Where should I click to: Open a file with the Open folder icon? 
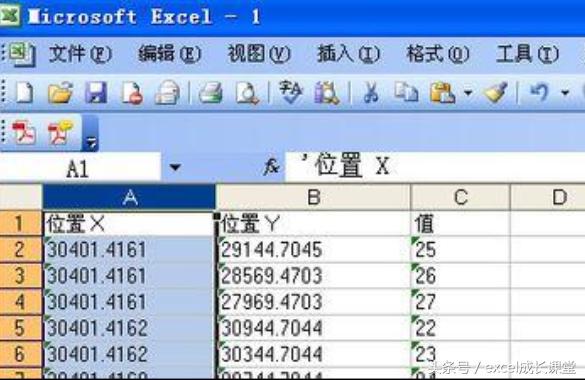pos(60,92)
